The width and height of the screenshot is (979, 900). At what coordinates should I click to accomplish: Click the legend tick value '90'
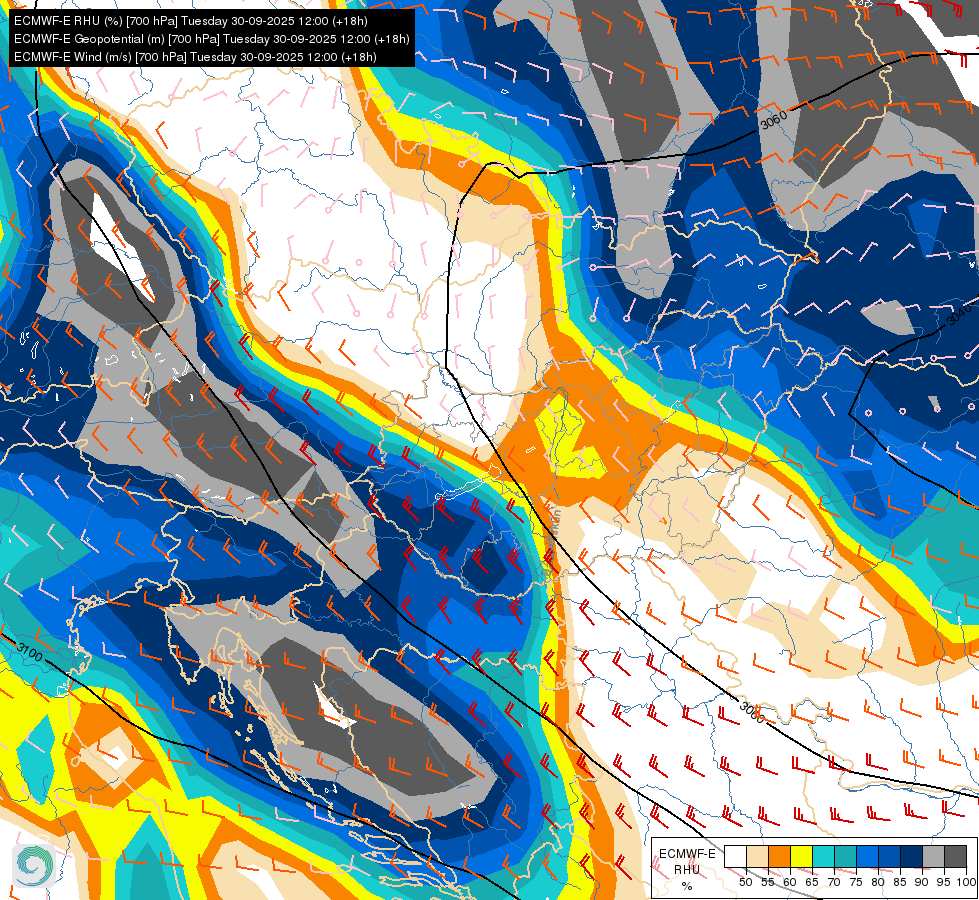922,882
